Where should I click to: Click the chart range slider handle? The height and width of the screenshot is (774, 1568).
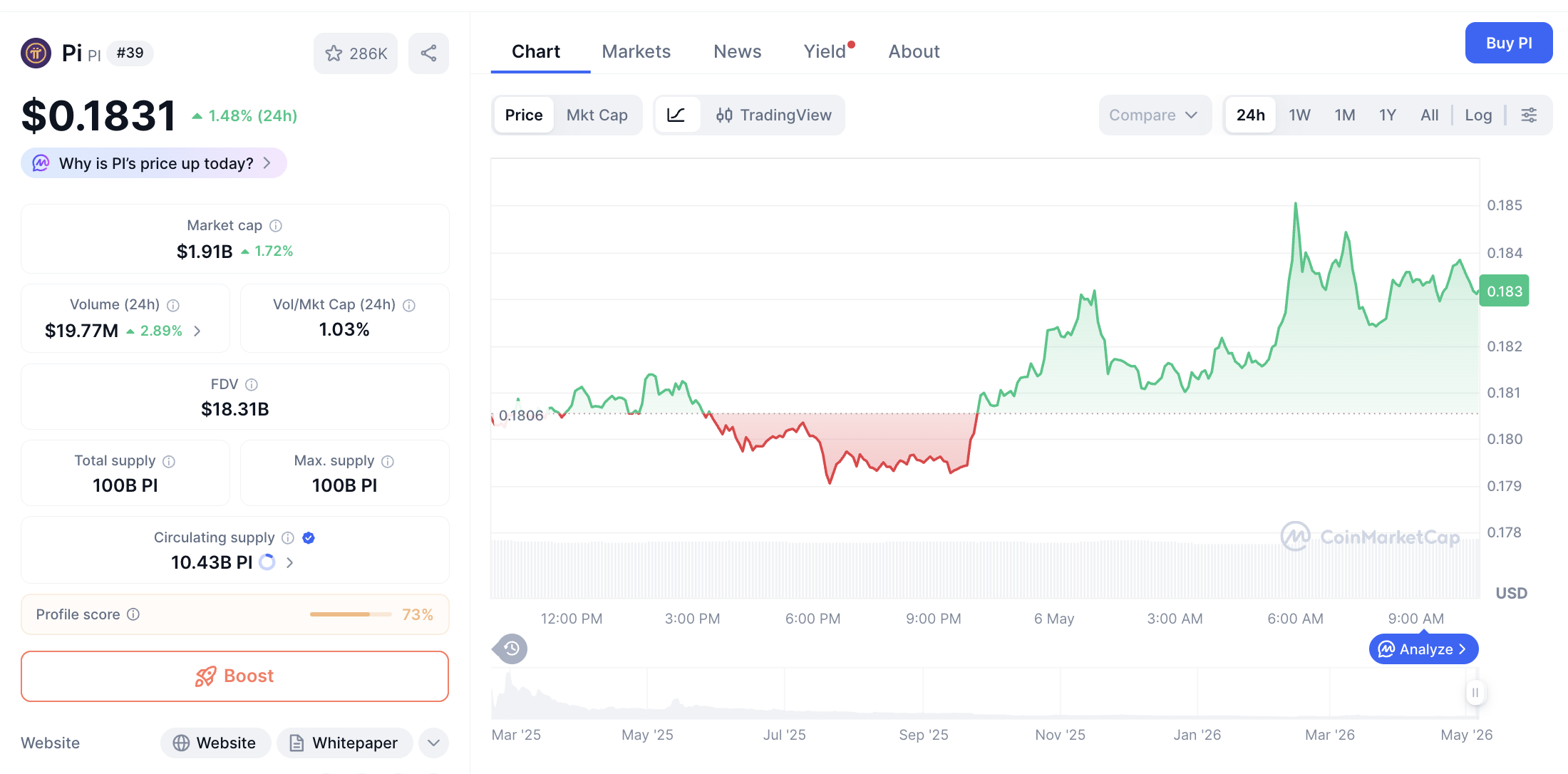point(1475,693)
